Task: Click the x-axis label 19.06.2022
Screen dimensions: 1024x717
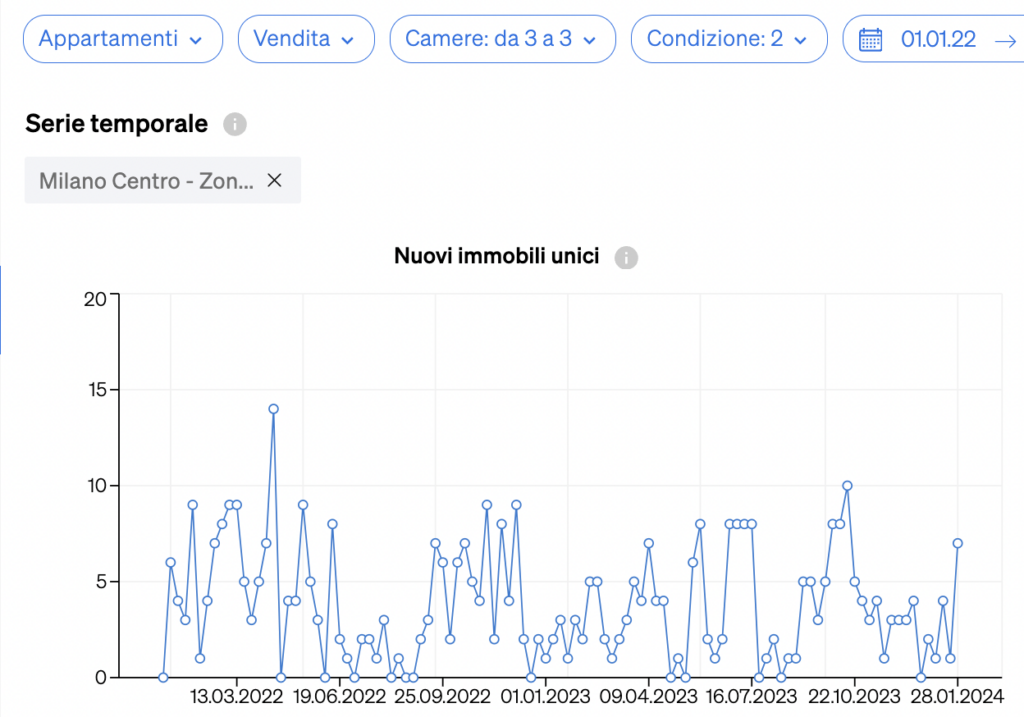Action: (x=340, y=697)
